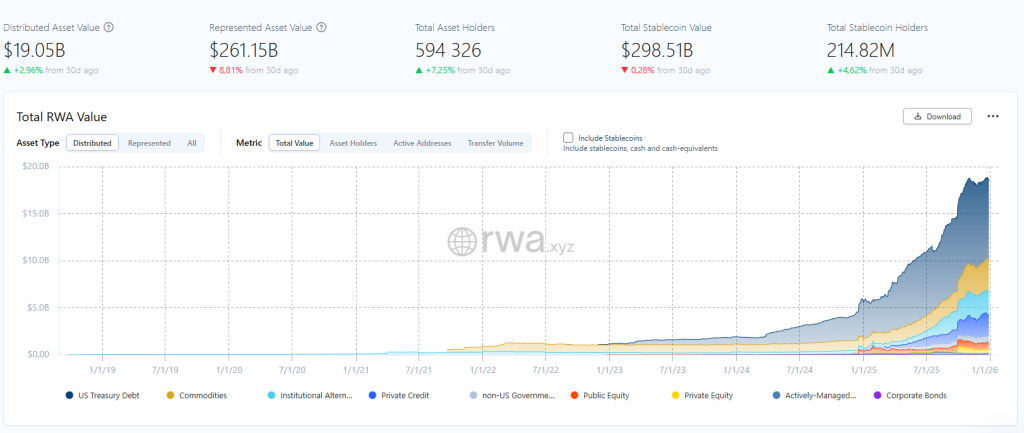
Task: Click the Download button
Action: [937, 117]
